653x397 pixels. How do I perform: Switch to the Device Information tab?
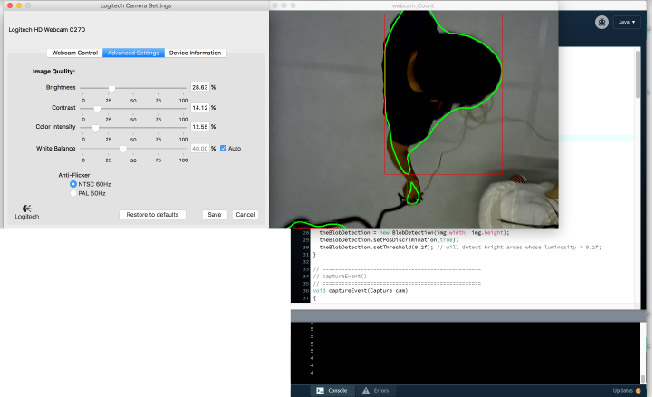[195, 53]
